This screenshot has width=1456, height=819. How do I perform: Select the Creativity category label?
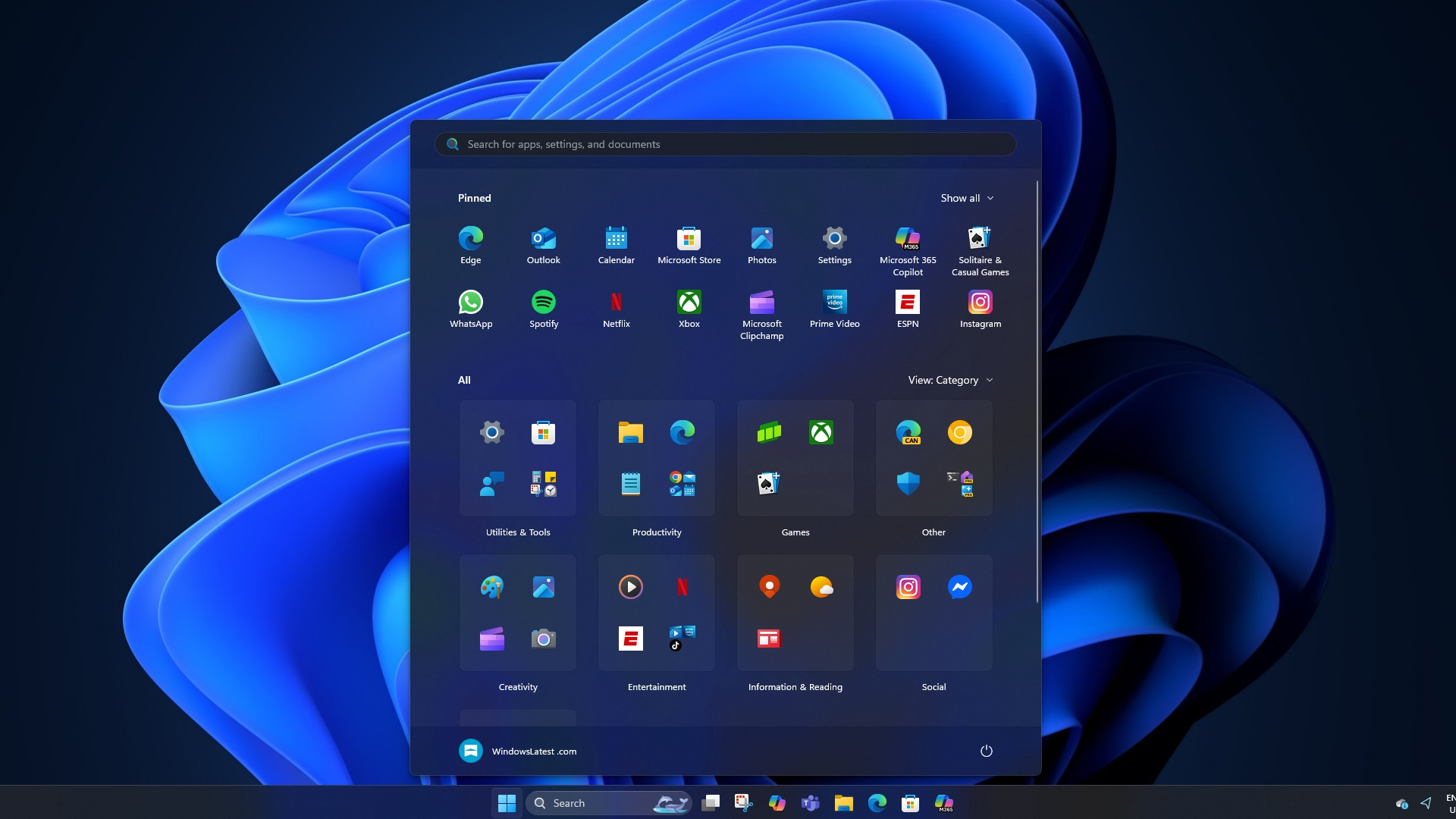click(x=518, y=687)
